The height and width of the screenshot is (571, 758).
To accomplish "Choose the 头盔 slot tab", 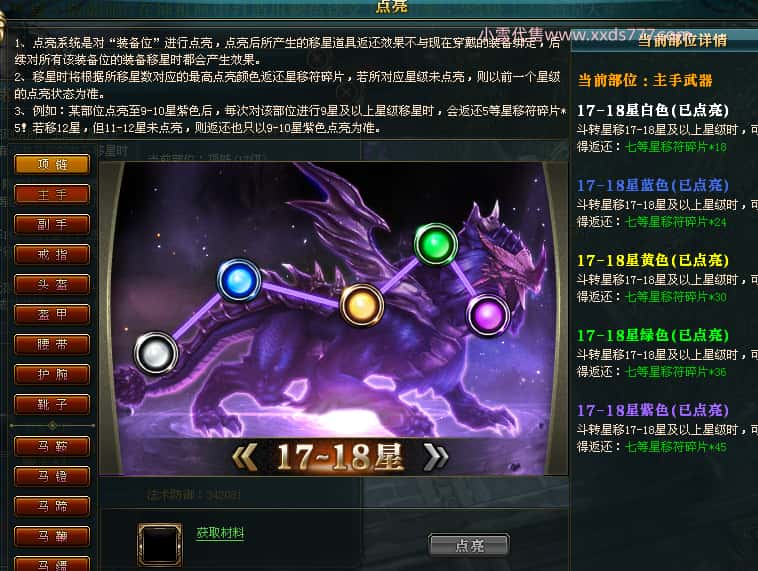I will pos(52,284).
